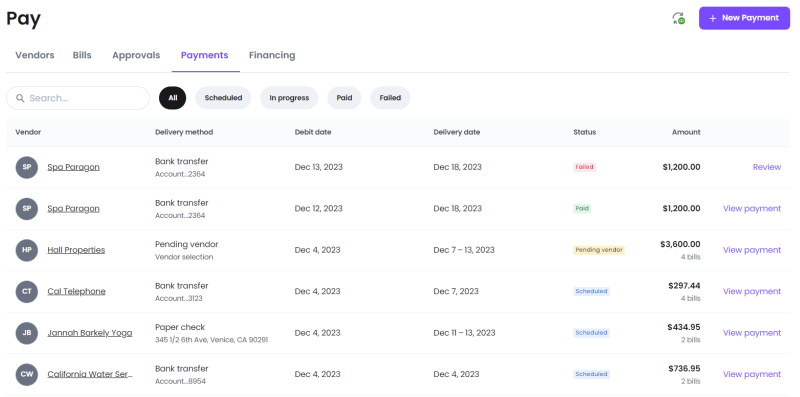View payment for Cal Telephone
Image resolution: width=800 pixels, height=397 pixels.
point(752,291)
